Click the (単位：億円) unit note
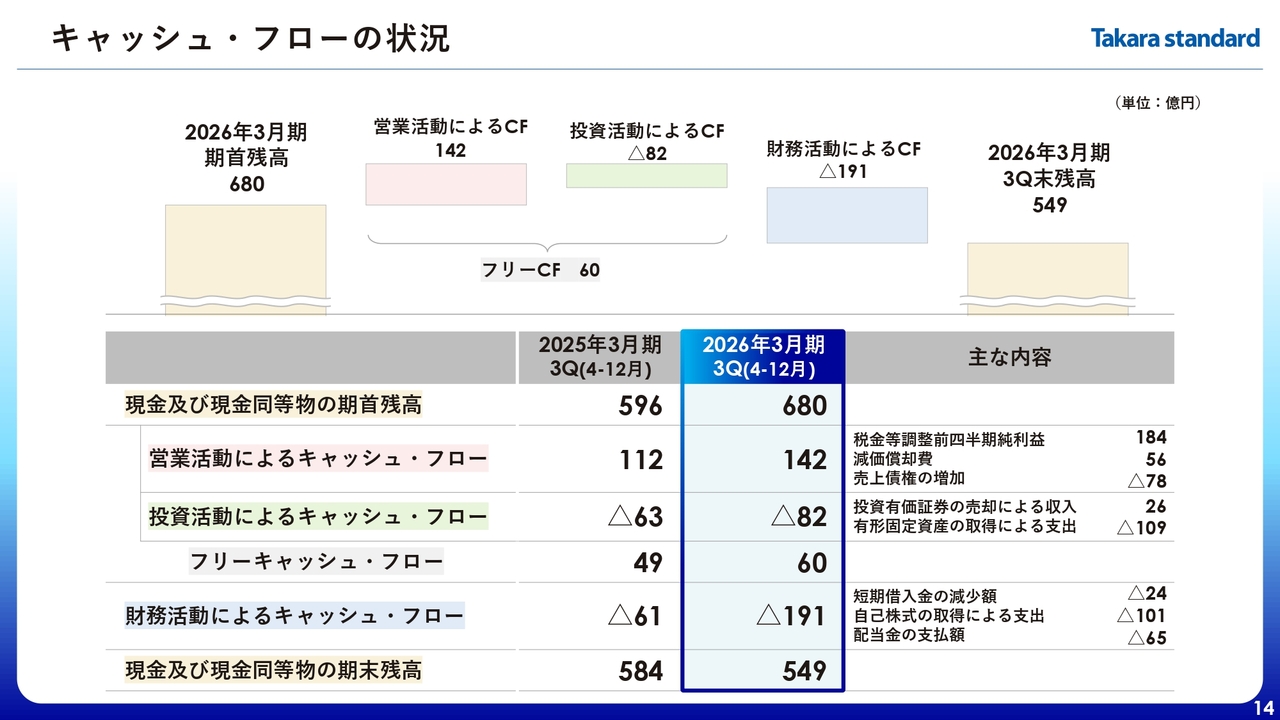The height and width of the screenshot is (720, 1280). click(1157, 103)
